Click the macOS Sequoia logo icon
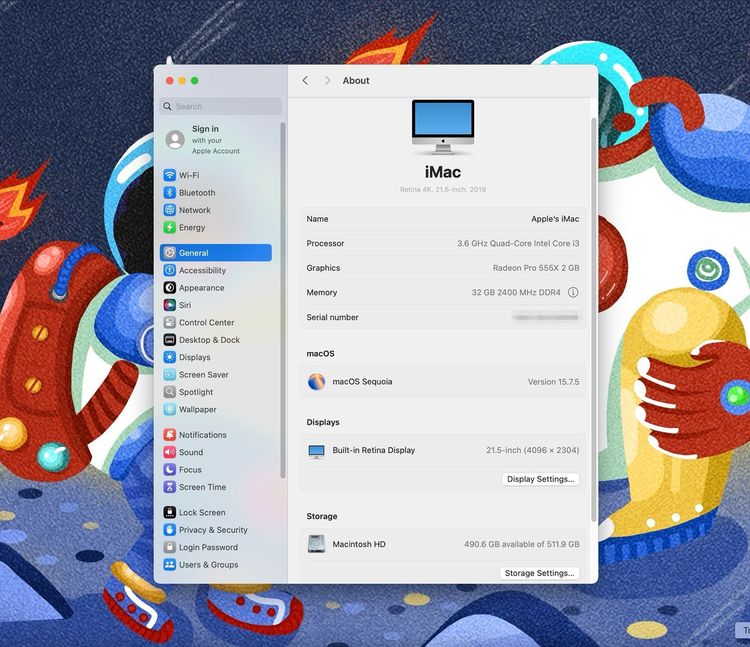The width and height of the screenshot is (750, 647). tap(316, 382)
